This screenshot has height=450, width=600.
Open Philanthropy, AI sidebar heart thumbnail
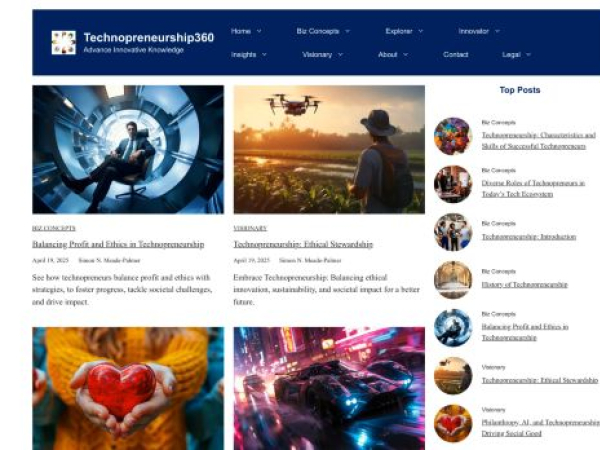(453, 423)
